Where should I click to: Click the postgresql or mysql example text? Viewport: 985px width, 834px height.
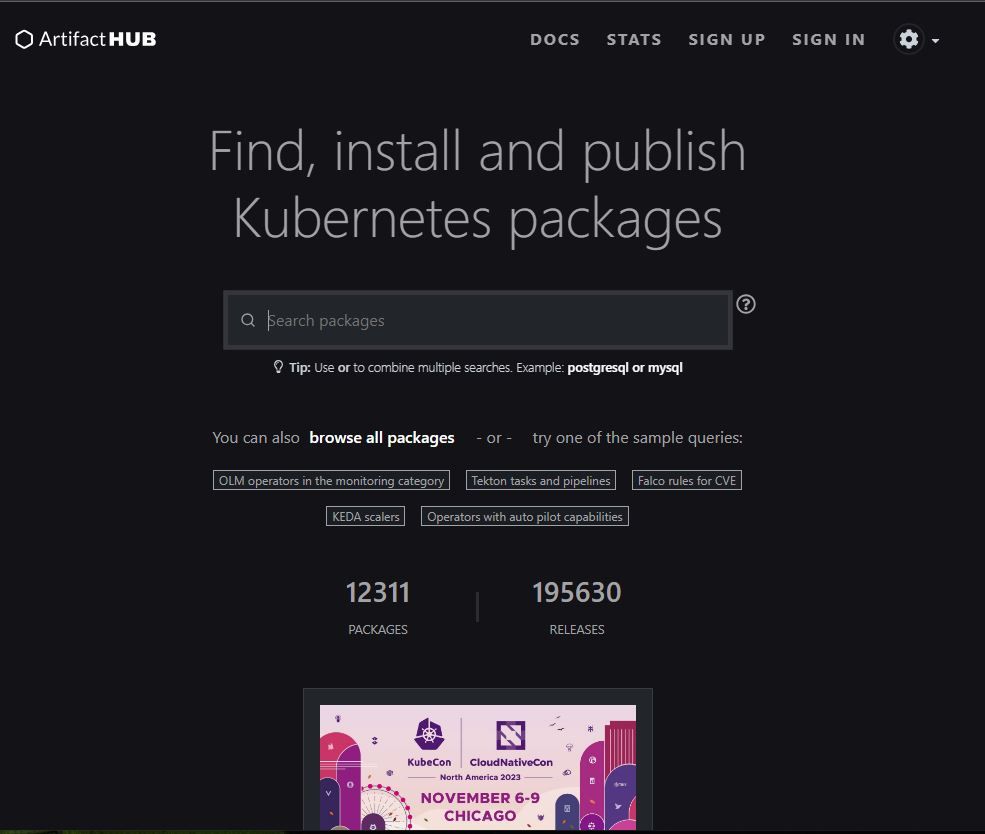click(x=624, y=367)
